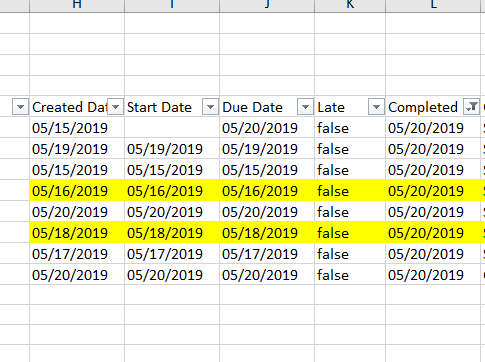Select column L header

tap(433, 6)
